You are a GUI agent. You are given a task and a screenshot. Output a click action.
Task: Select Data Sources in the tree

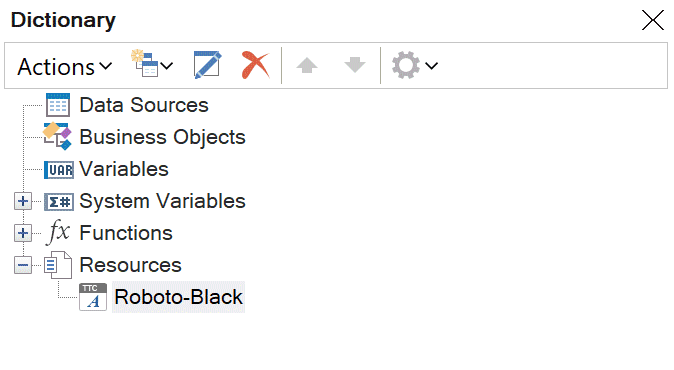pos(144,105)
